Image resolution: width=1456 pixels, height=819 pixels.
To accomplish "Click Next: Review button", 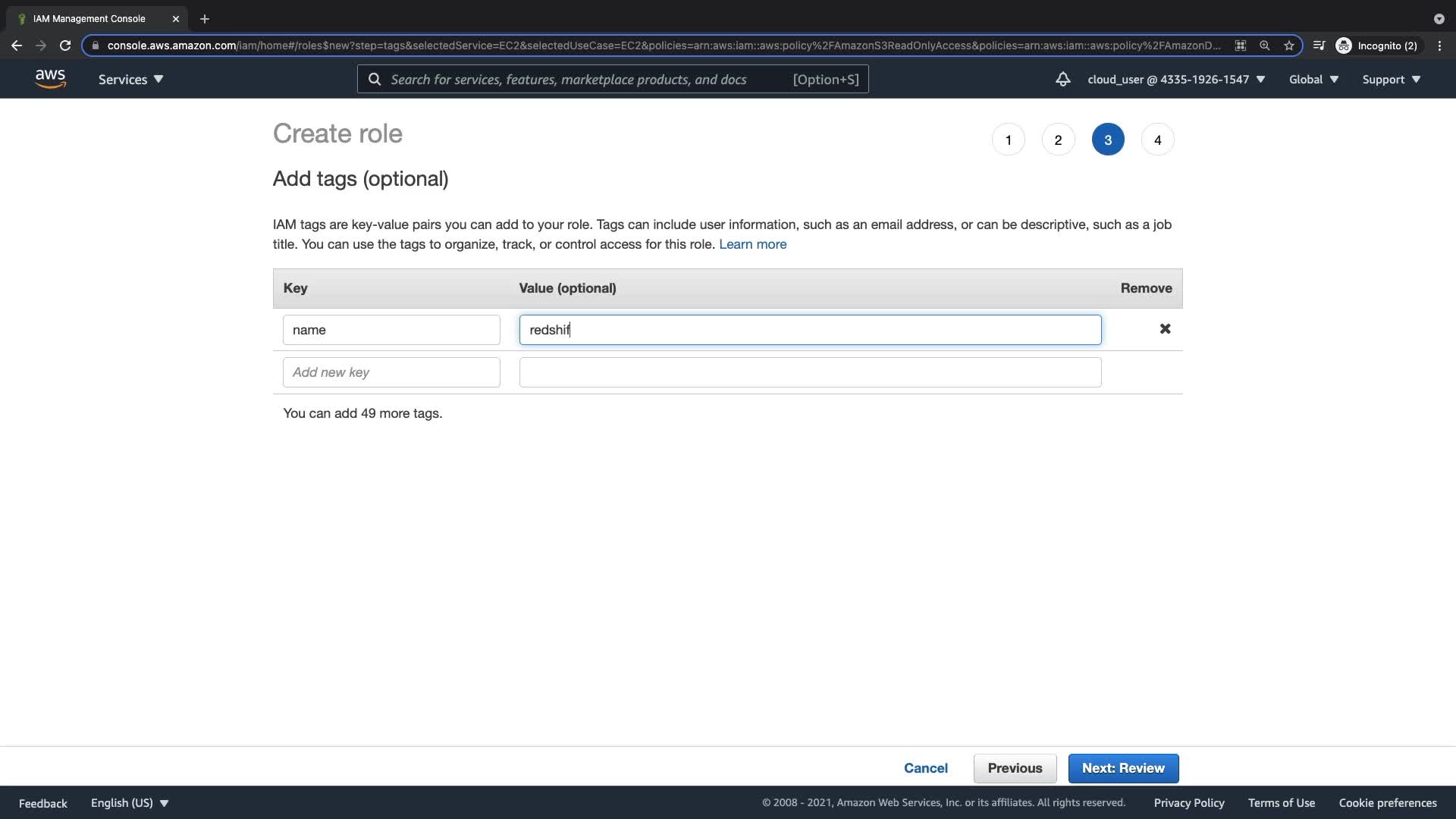I will (x=1123, y=768).
